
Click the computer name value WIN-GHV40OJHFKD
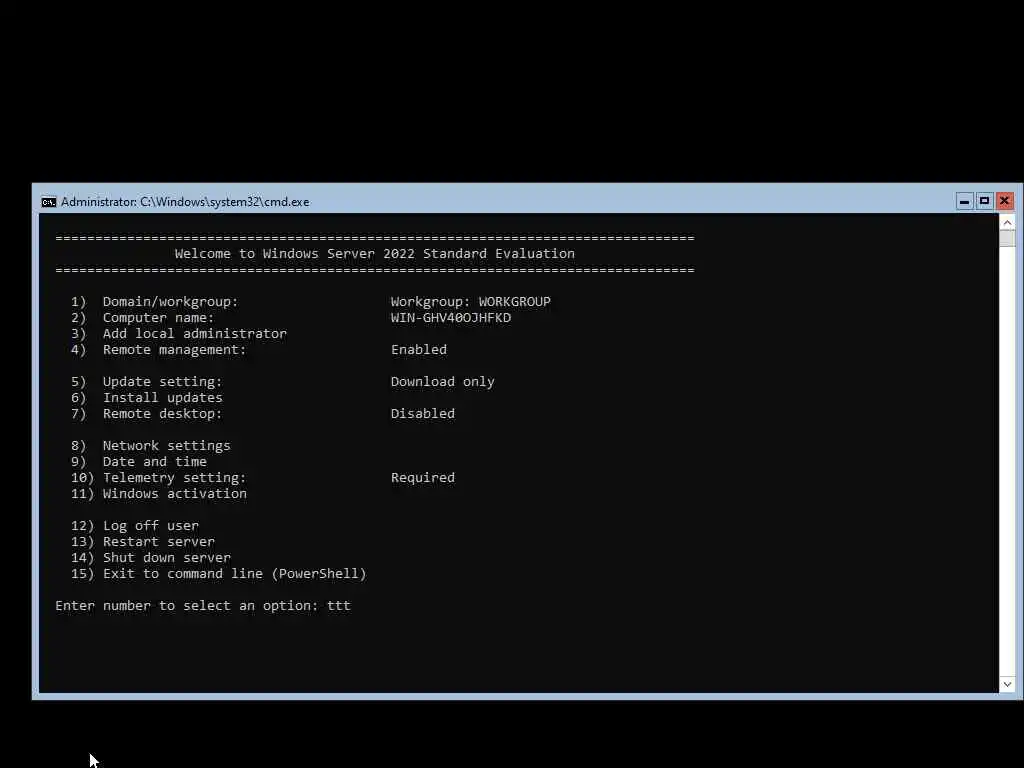(451, 318)
